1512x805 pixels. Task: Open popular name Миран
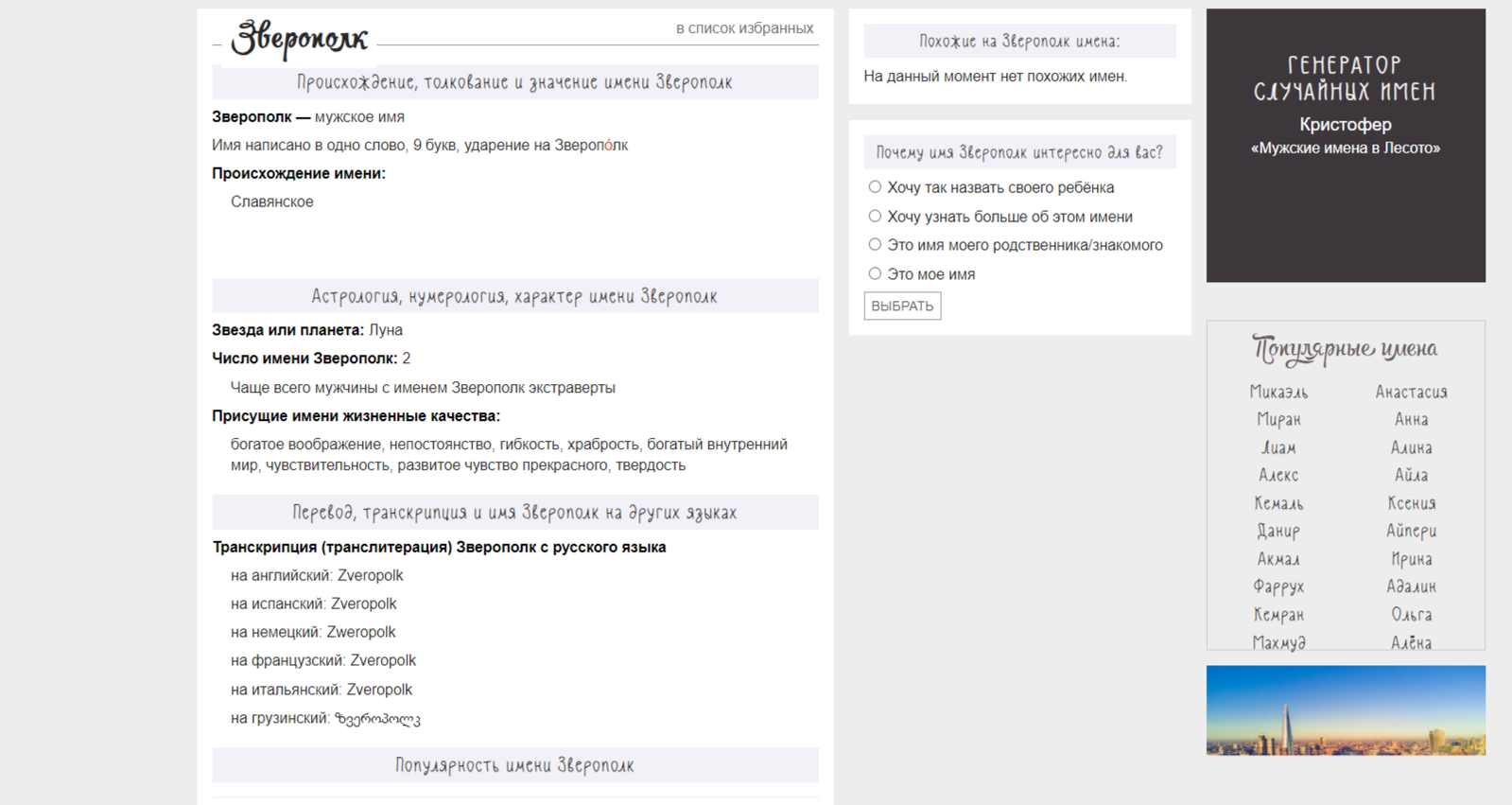[1278, 419]
